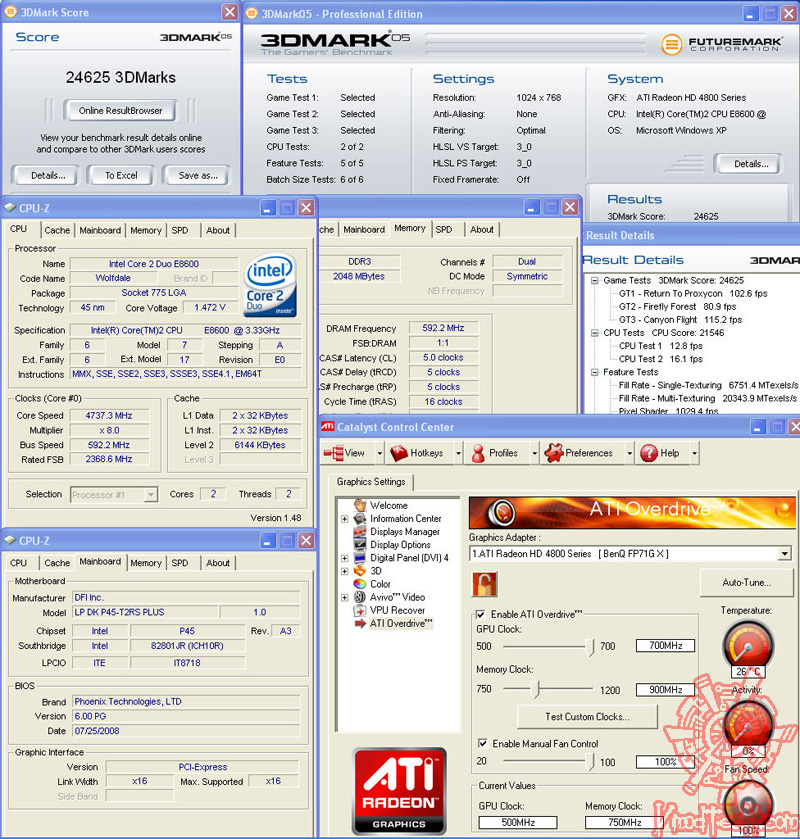Viewport: 800px width, 839px height.
Task: Click the Auto-Tune... button
Action: click(x=746, y=583)
